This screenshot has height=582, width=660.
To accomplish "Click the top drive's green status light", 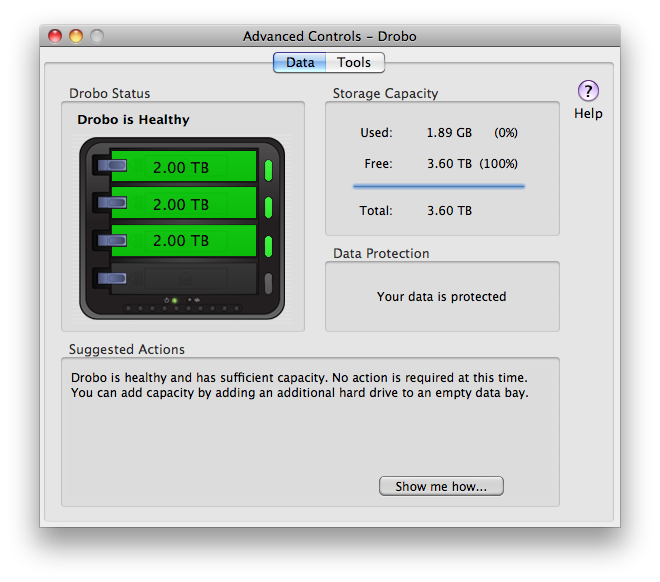I will (269, 170).
